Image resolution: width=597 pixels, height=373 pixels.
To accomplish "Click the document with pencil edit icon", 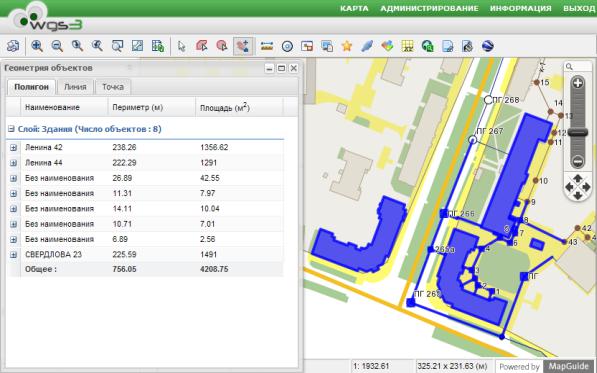I will 468,46.
